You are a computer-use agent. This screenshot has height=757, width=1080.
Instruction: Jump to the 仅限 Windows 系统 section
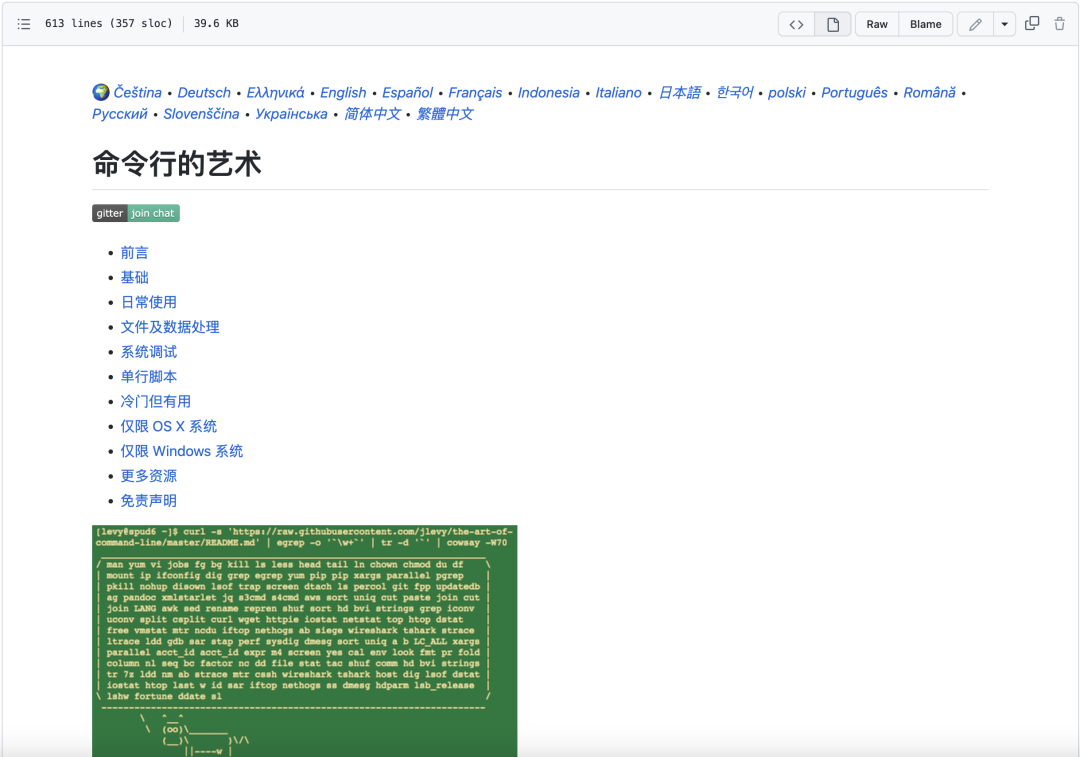[182, 451]
